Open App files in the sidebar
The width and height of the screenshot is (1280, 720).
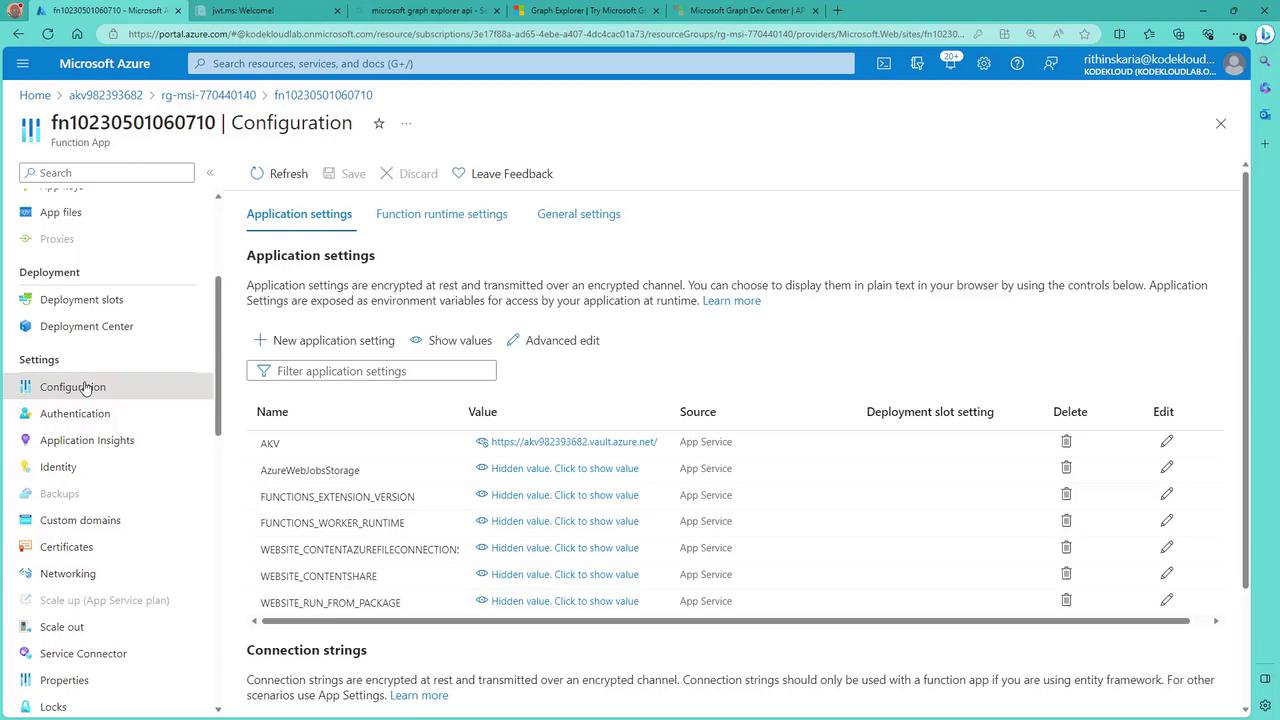(x=61, y=212)
